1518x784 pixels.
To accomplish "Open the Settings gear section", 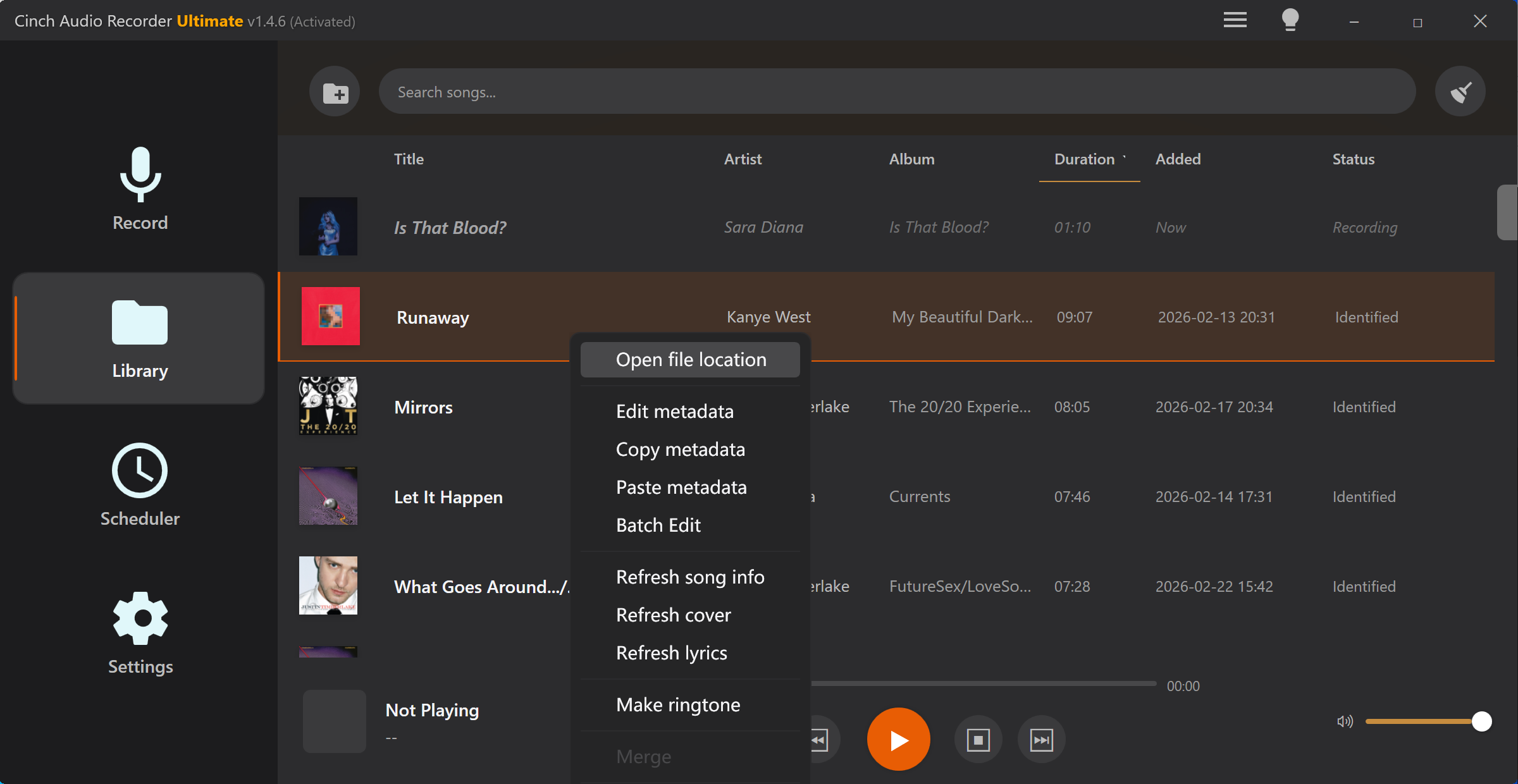I will point(140,634).
